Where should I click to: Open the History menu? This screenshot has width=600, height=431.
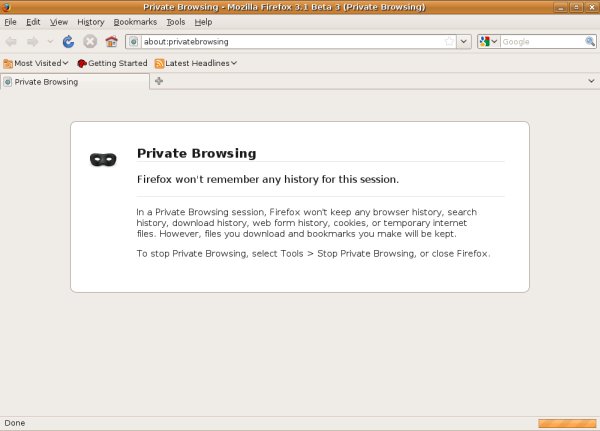[91, 22]
